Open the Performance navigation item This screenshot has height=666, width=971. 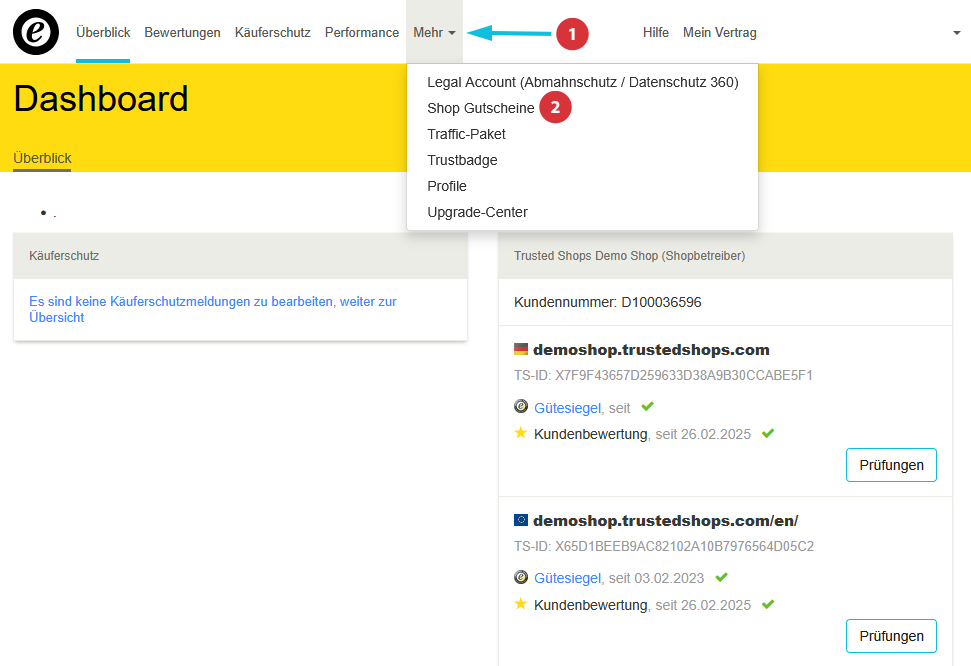click(362, 32)
